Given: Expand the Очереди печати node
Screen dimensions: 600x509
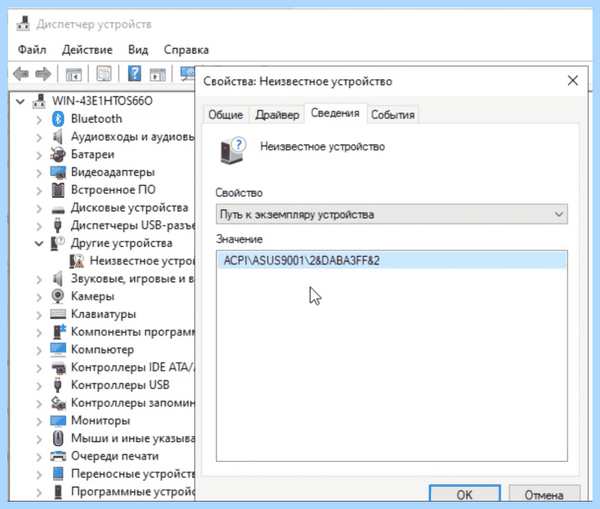Looking at the screenshot, I should (x=39, y=456).
